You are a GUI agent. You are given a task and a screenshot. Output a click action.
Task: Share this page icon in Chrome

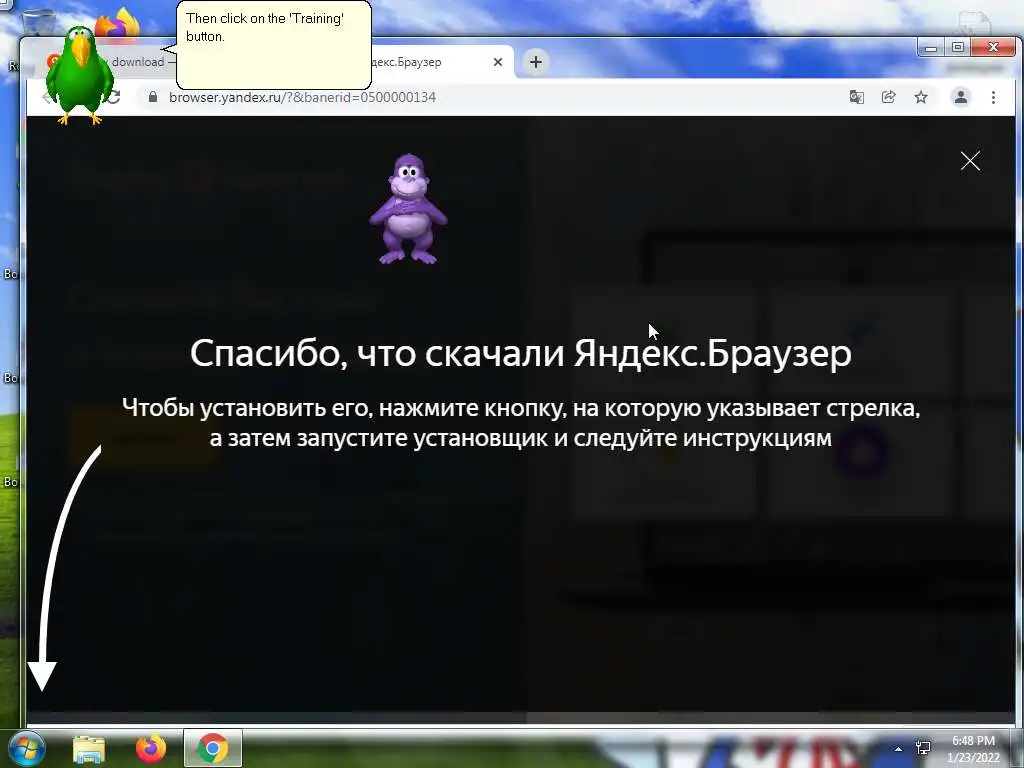pyautogui.click(x=888, y=97)
